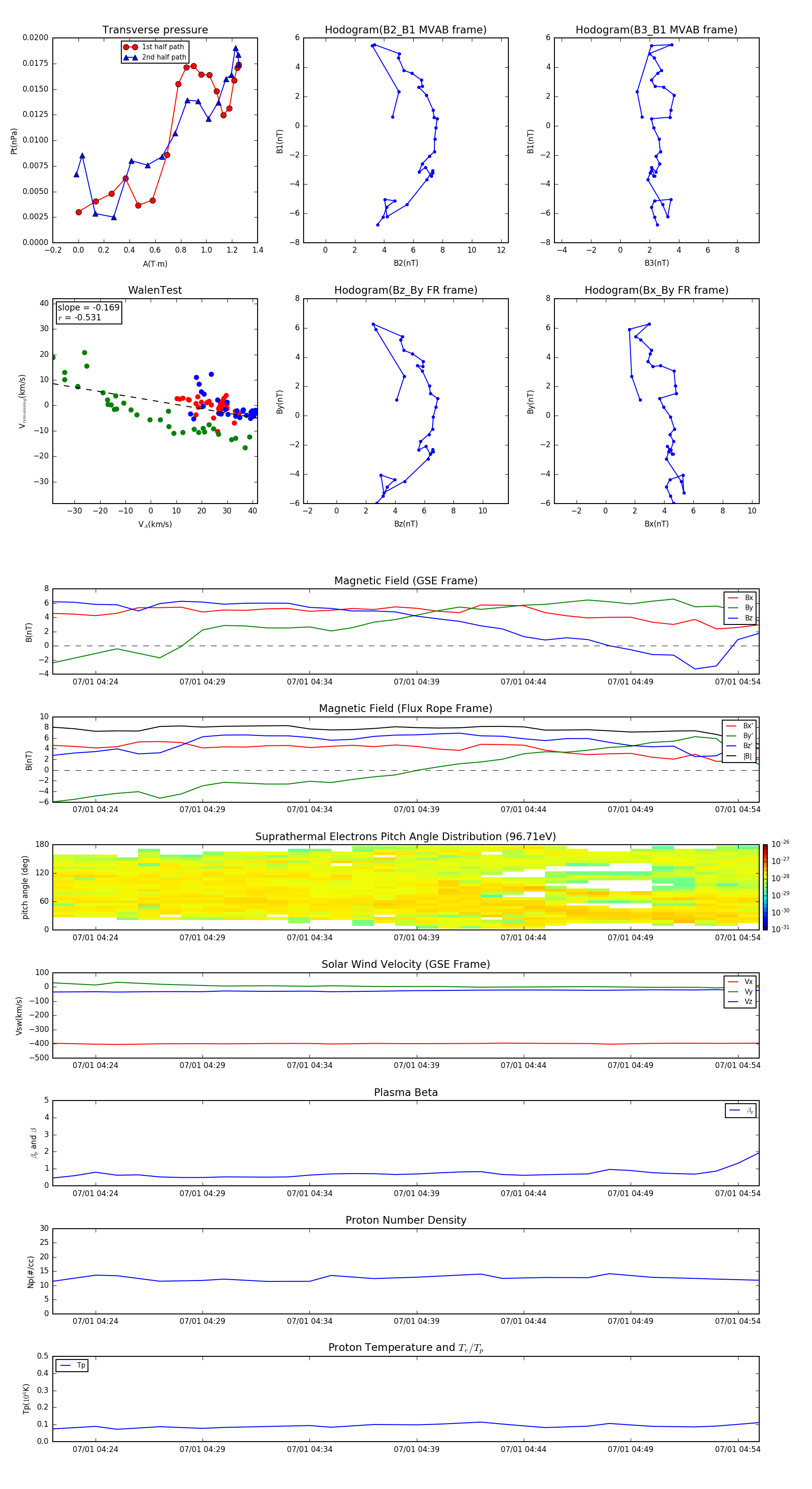Click the "Hodogram(Bx_By FR frame)" title

tap(656, 290)
